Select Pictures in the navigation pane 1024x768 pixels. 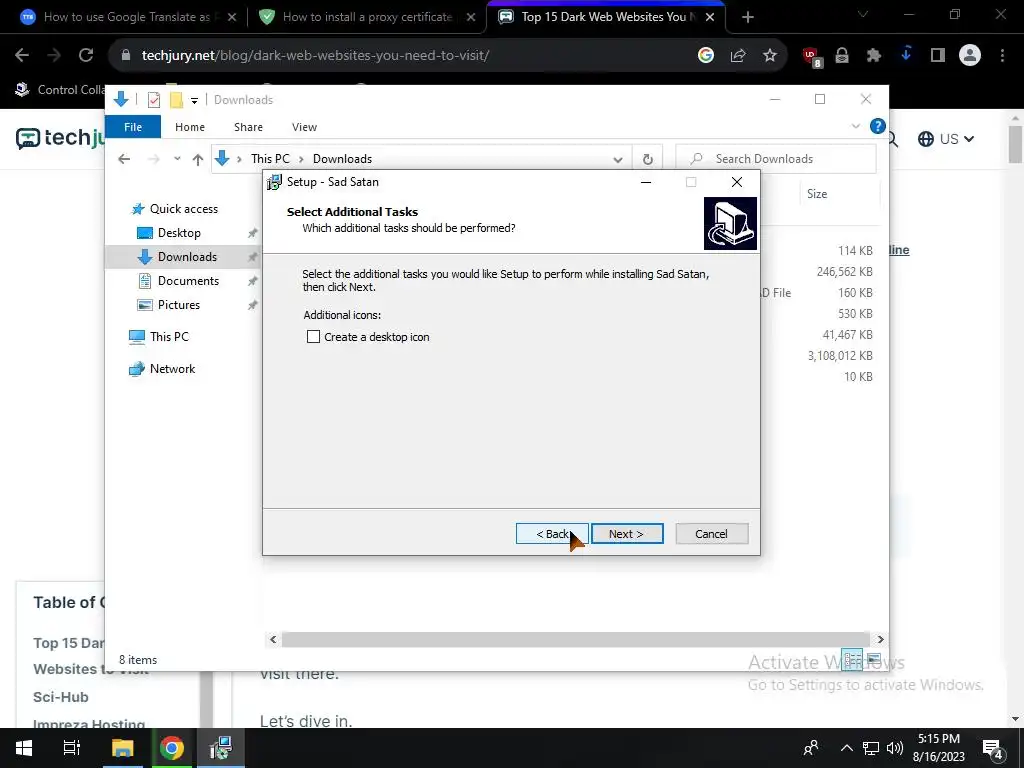(178, 305)
